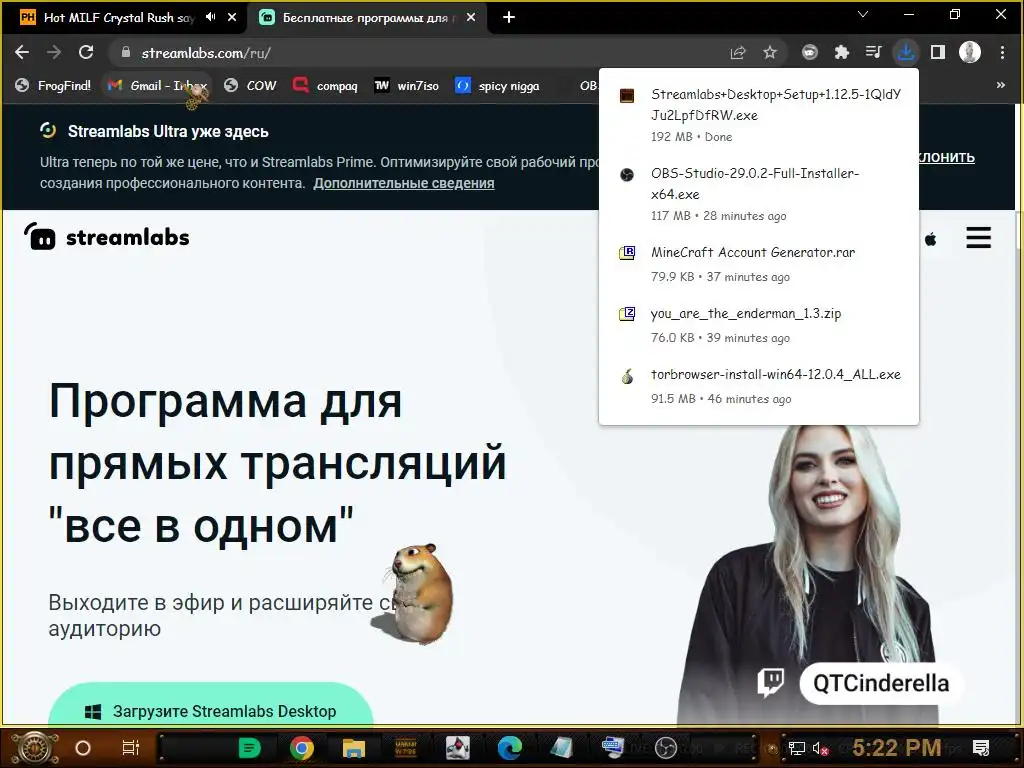Screen dimensions: 1024x768
Task: Click the OBS Studio file icon in downloads
Action: [x=627, y=174]
